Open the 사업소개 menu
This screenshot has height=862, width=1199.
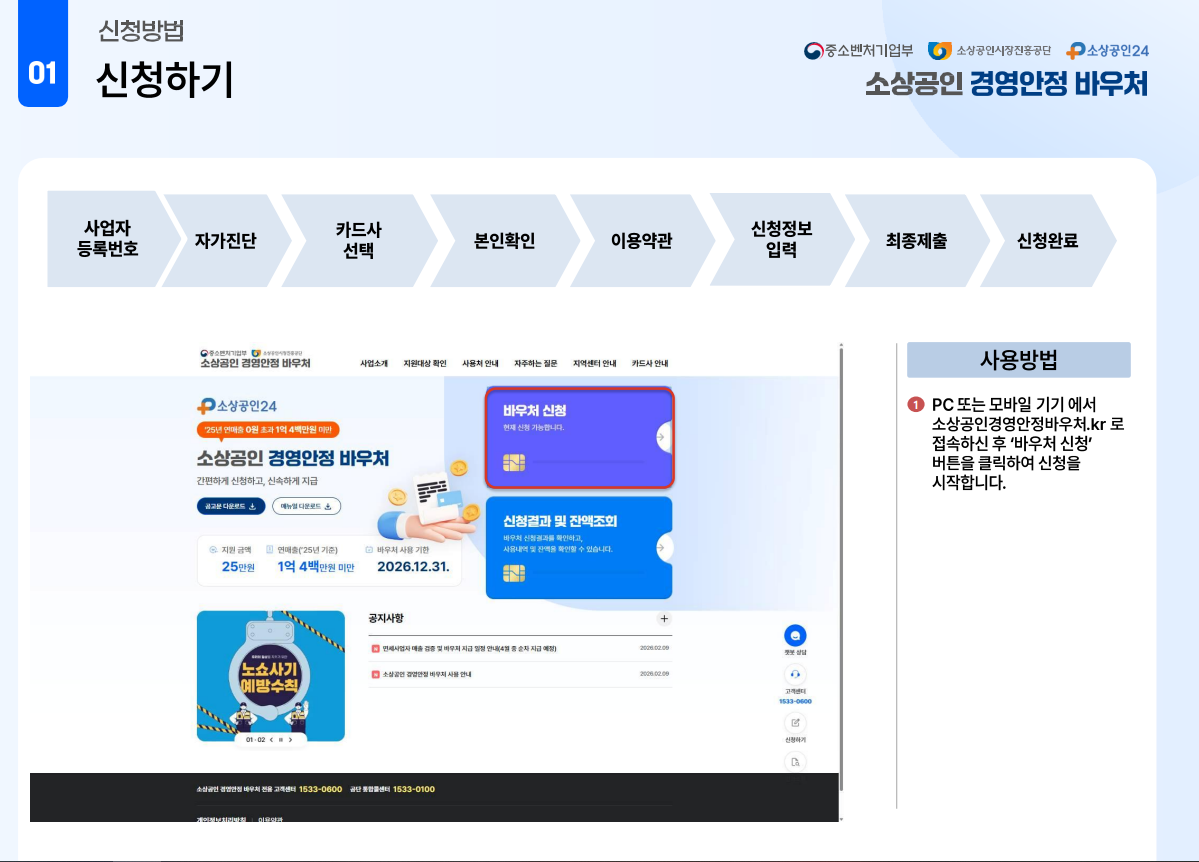(x=374, y=363)
